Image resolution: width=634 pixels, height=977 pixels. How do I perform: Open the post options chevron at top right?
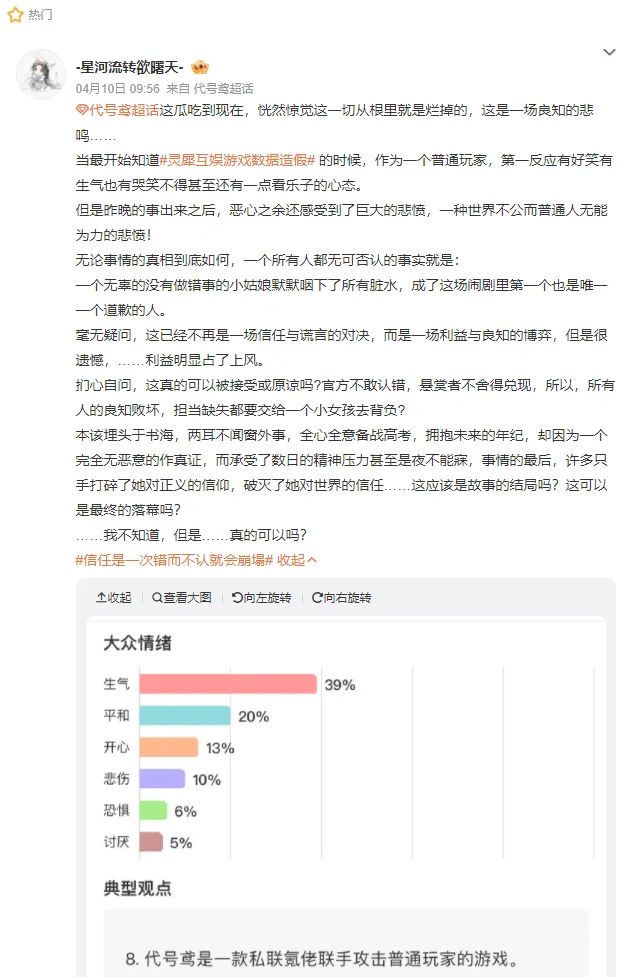[x=609, y=52]
